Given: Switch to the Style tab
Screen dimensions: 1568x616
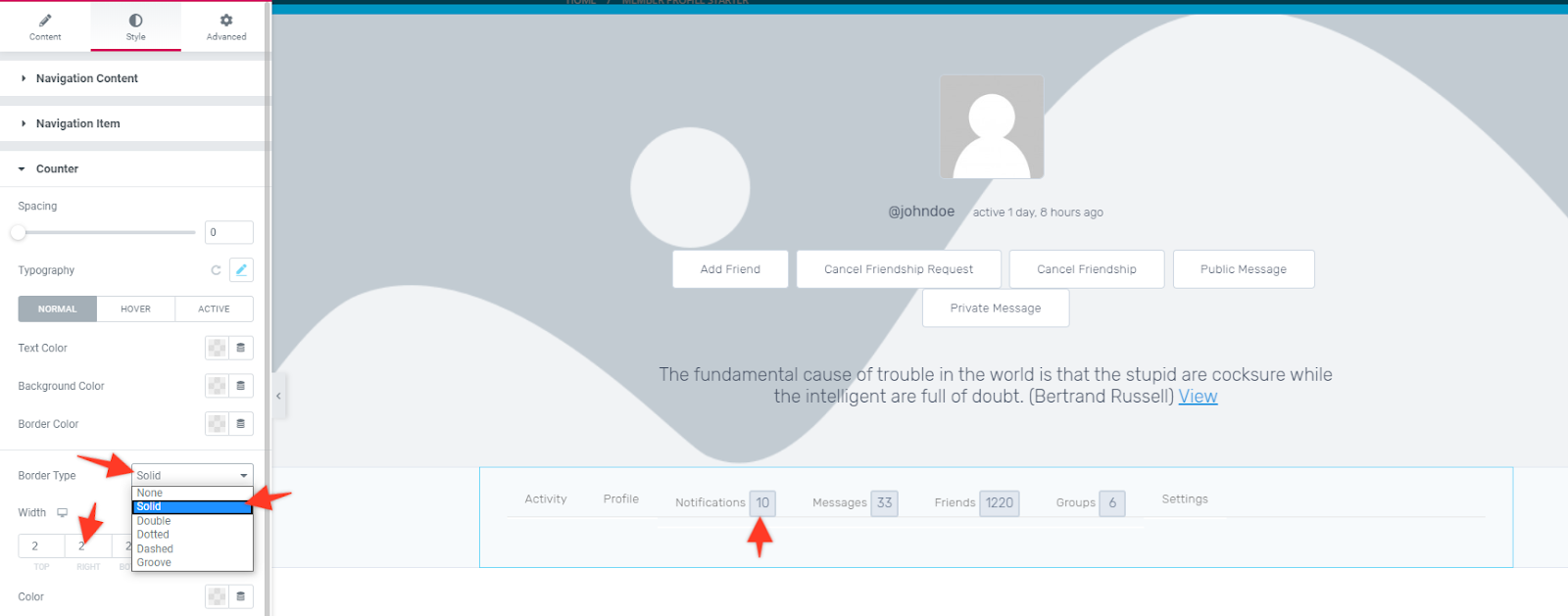Looking at the screenshot, I should [135, 26].
